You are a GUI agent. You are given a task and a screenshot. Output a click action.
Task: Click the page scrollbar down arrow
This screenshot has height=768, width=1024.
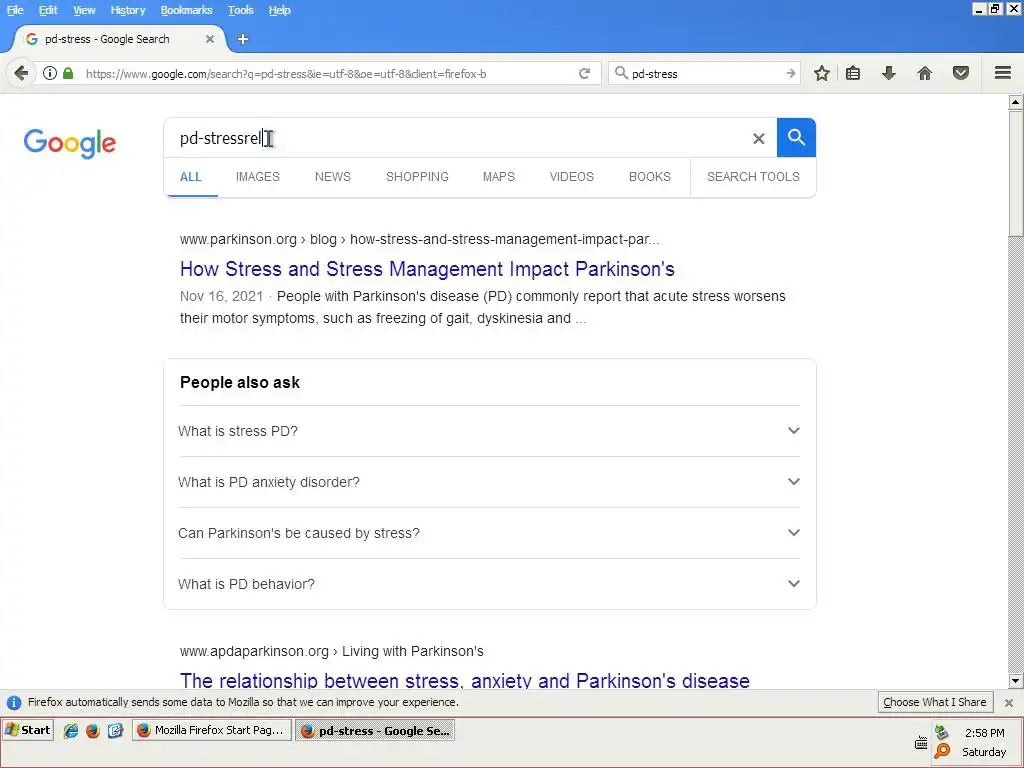click(1016, 680)
